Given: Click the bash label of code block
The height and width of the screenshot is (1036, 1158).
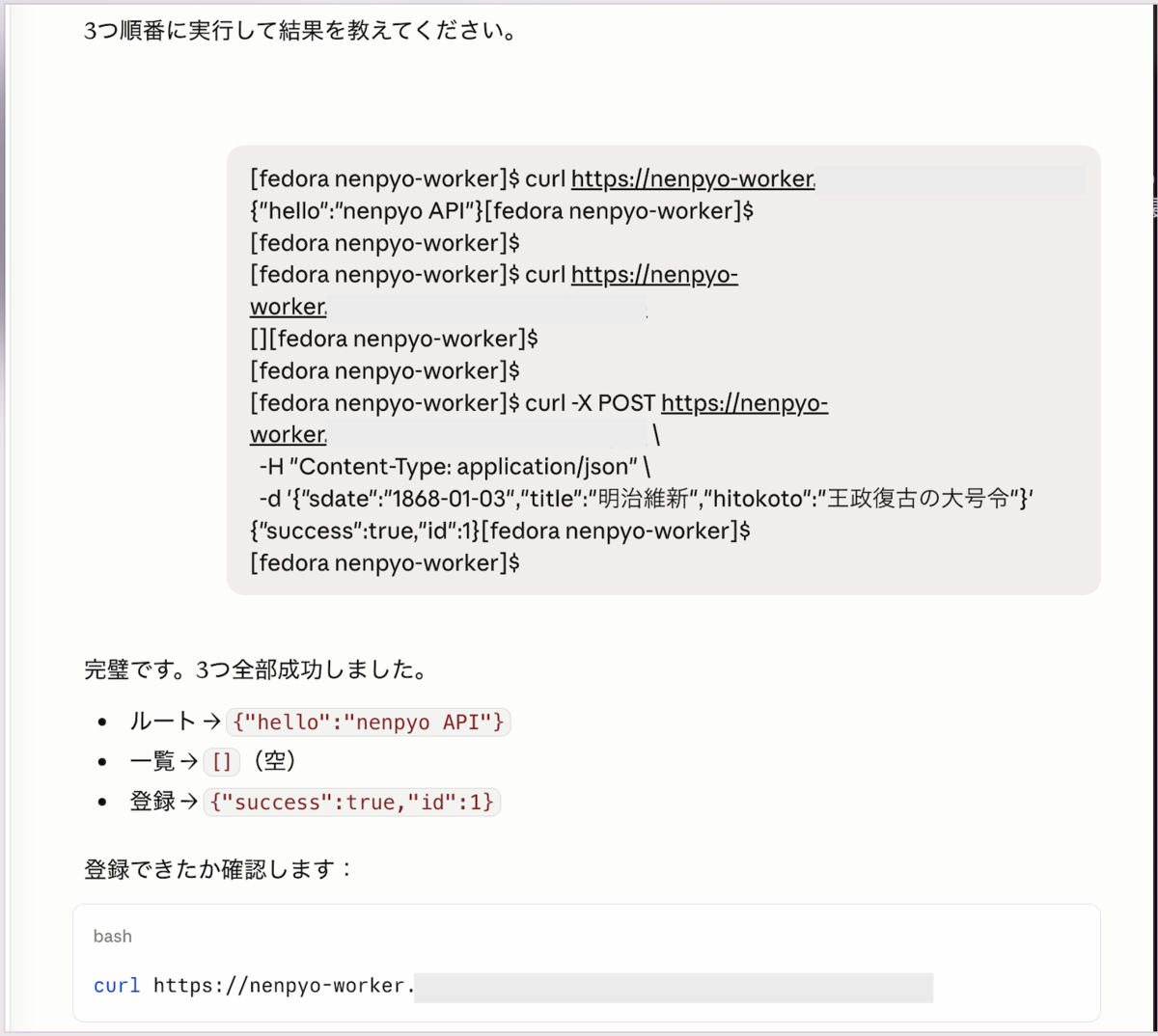Looking at the screenshot, I should pyautogui.click(x=113, y=936).
